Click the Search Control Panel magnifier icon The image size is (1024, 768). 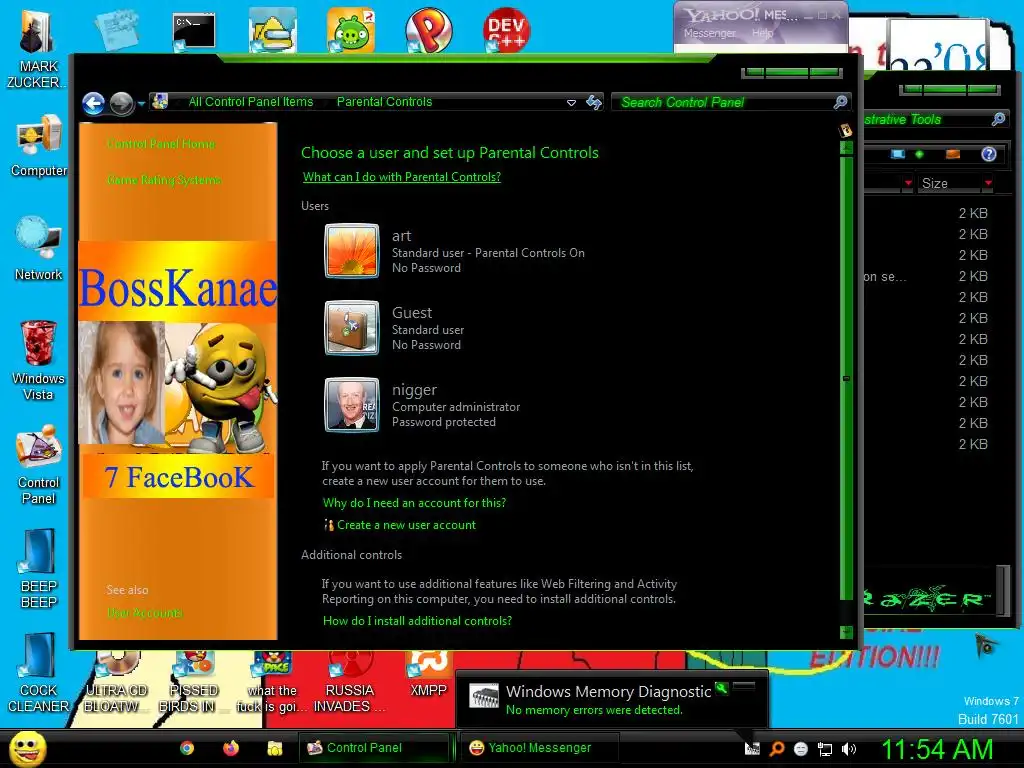point(840,102)
